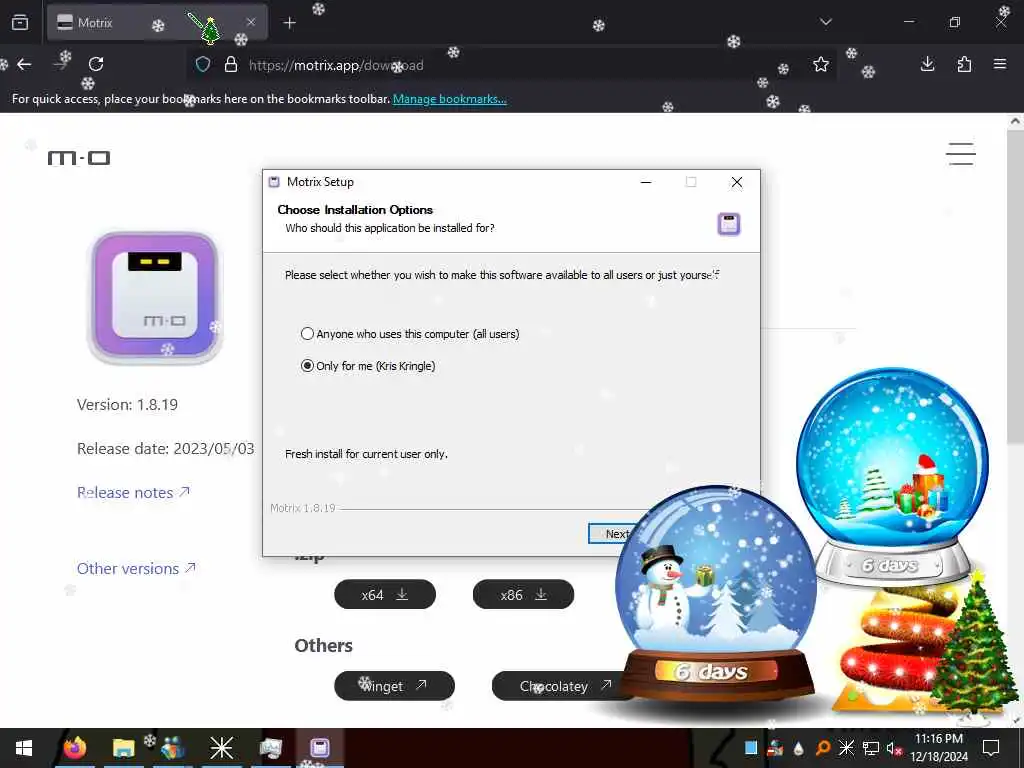This screenshot has width=1024, height=768.
Task: Click the Motrix installer icon in dialog header
Action: point(729,224)
